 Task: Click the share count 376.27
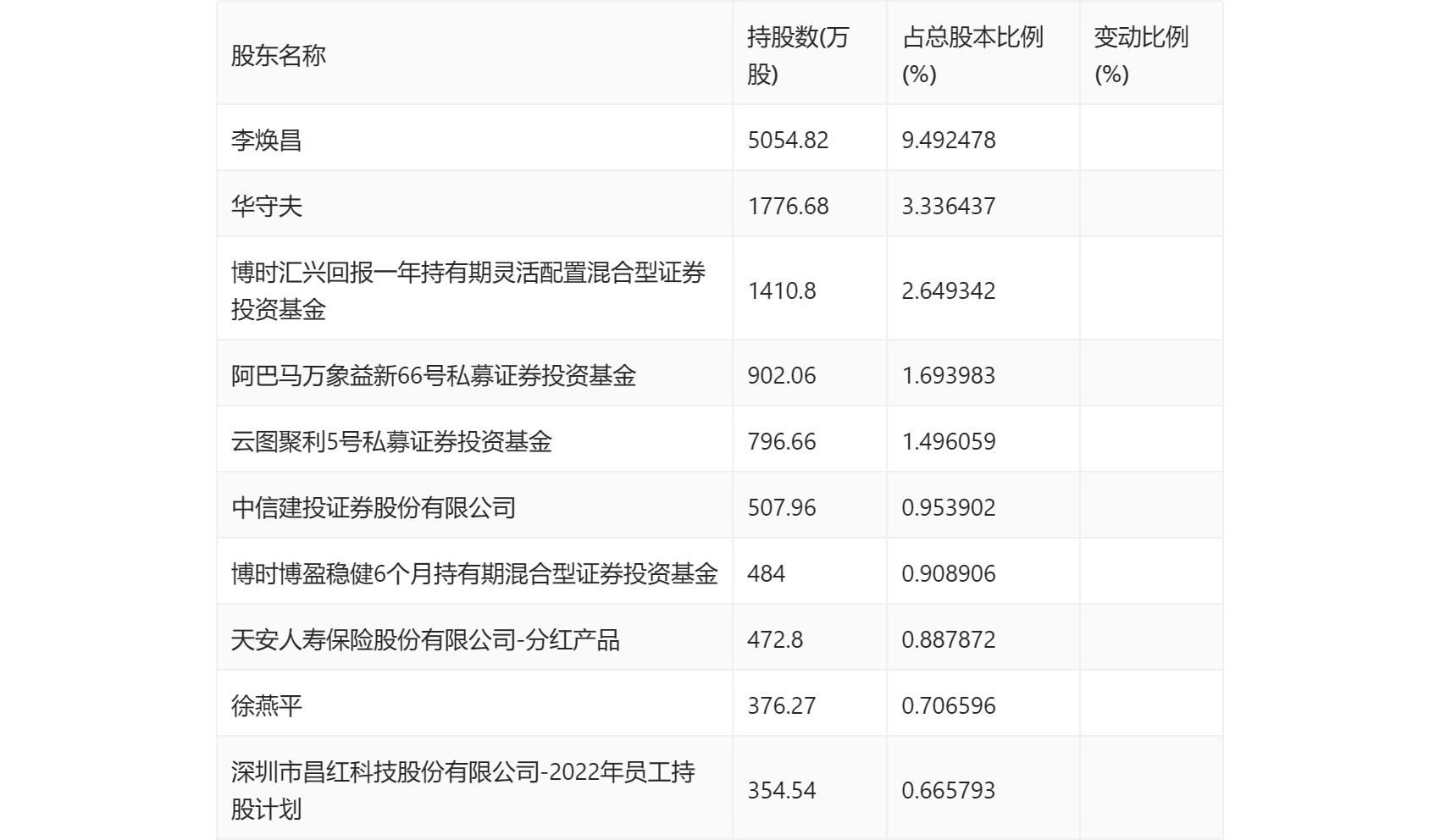[782, 705]
